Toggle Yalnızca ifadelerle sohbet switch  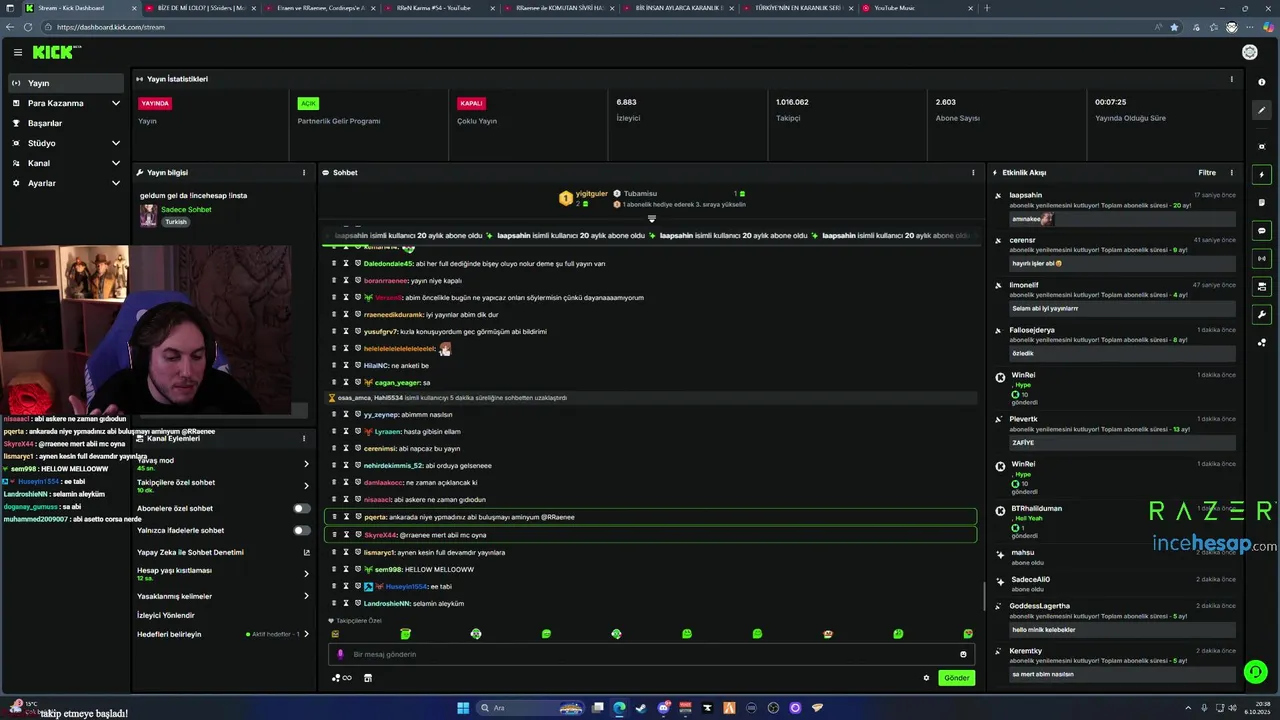pos(301,530)
